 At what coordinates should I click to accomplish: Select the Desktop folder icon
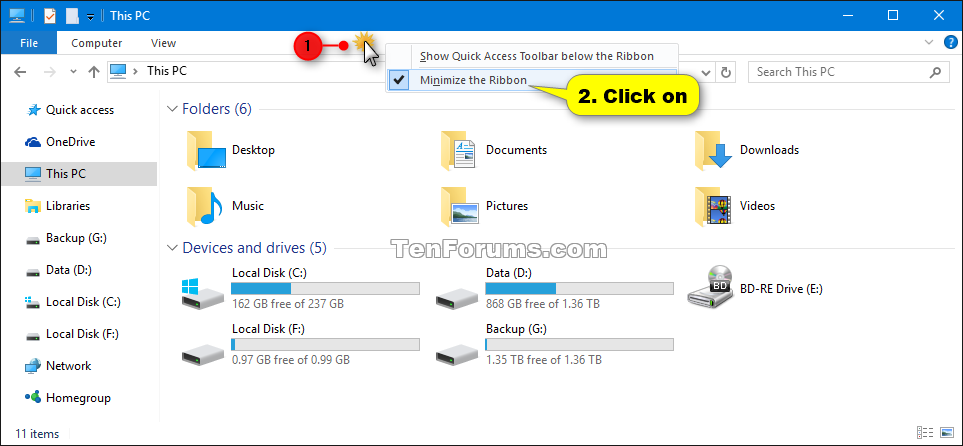click(206, 150)
